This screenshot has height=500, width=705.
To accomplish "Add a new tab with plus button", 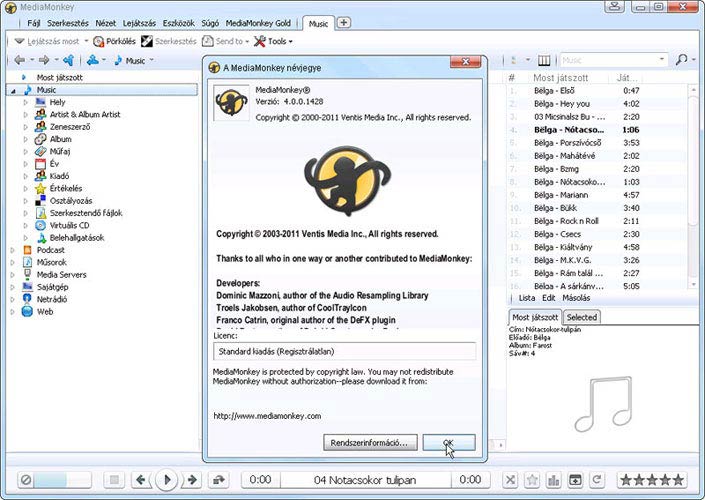I will (x=344, y=22).
